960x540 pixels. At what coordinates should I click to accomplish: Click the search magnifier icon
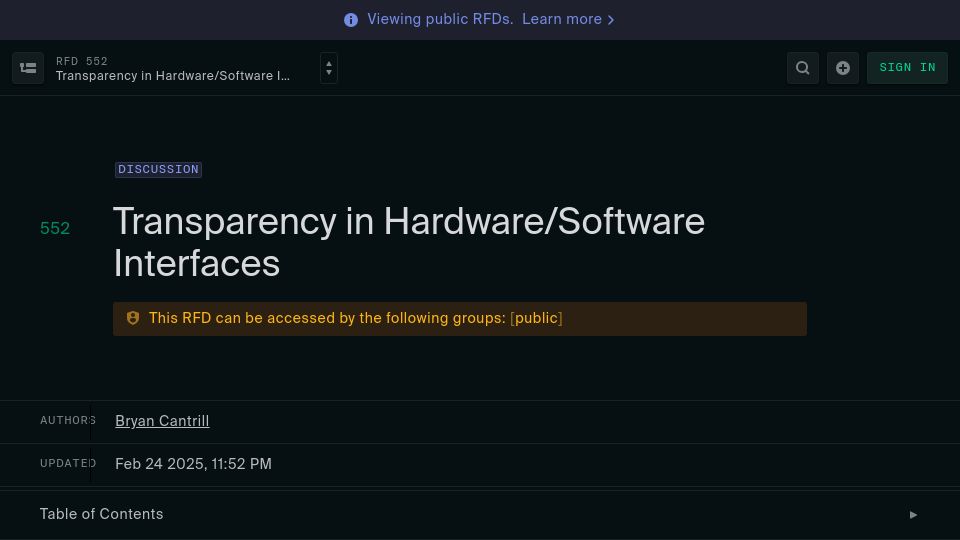pyautogui.click(x=803, y=68)
